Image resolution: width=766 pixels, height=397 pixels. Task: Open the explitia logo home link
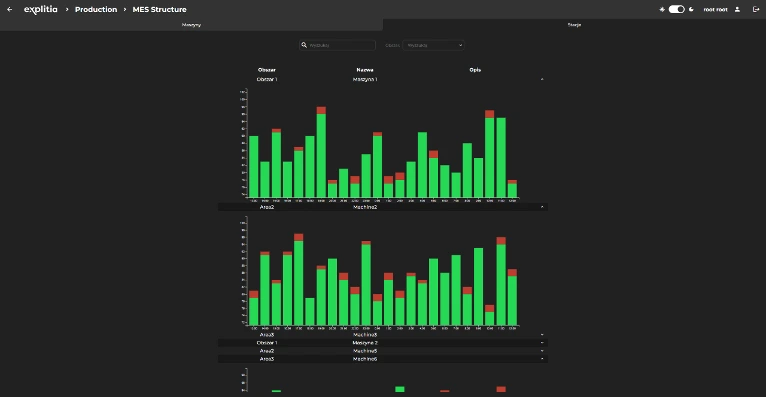pyautogui.click(x=41, y=9)
